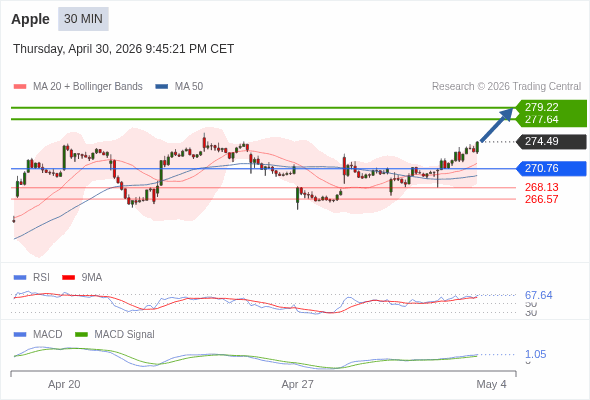Click the Research Trading Central copyright text
Viewport: 590px width, 400px height.
pyautogui.click(x=506, y=87)
